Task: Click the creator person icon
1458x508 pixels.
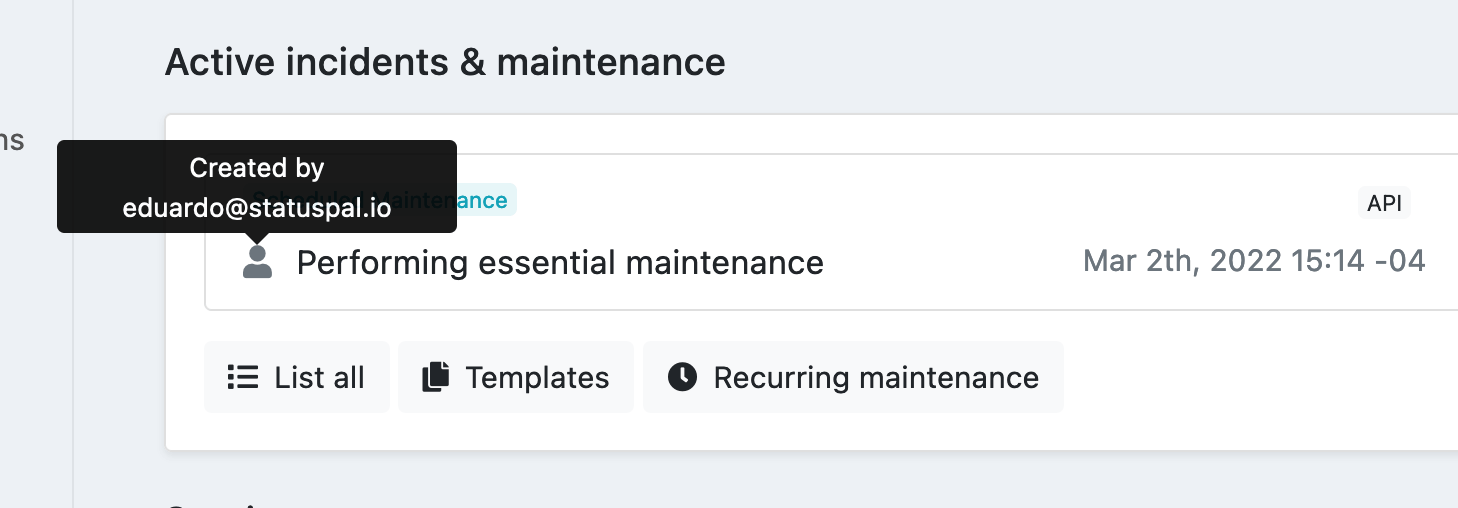Action: click(258, 262)
